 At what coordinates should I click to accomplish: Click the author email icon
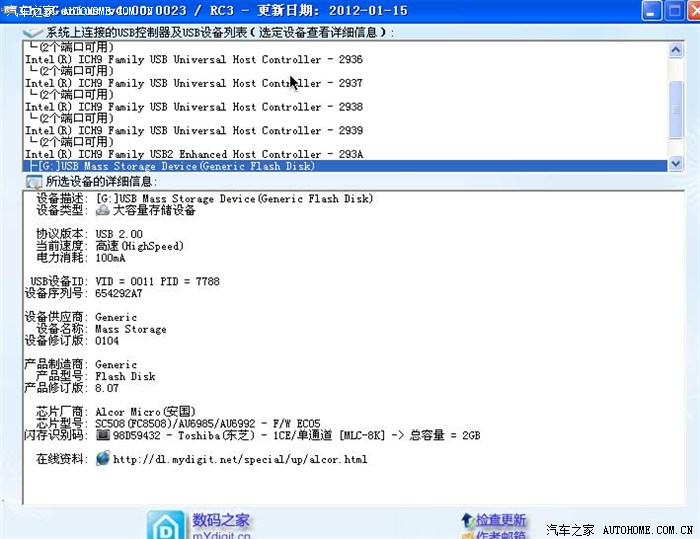point(466,535)
